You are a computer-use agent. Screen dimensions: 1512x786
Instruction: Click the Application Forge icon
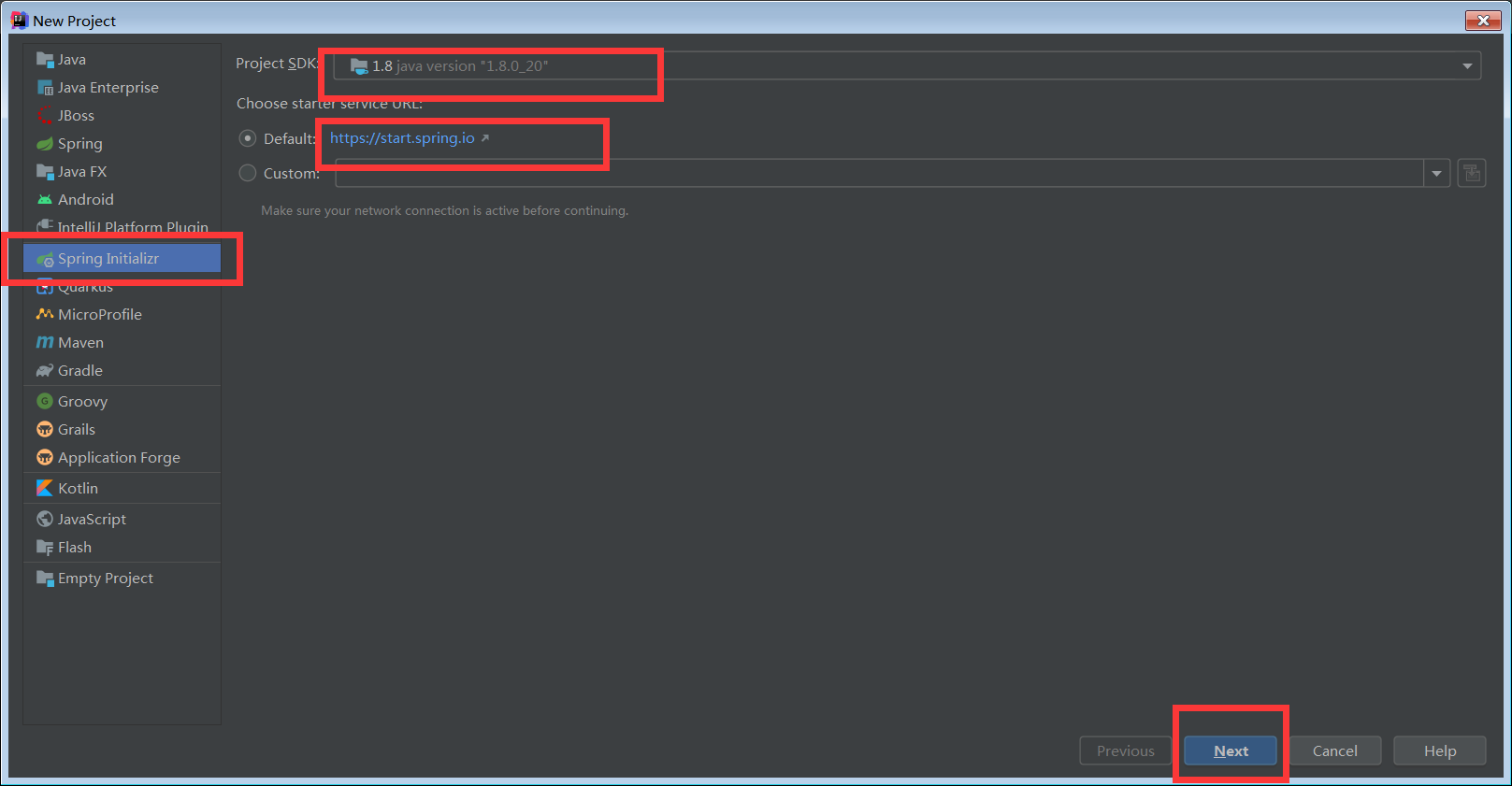point(45,458)
